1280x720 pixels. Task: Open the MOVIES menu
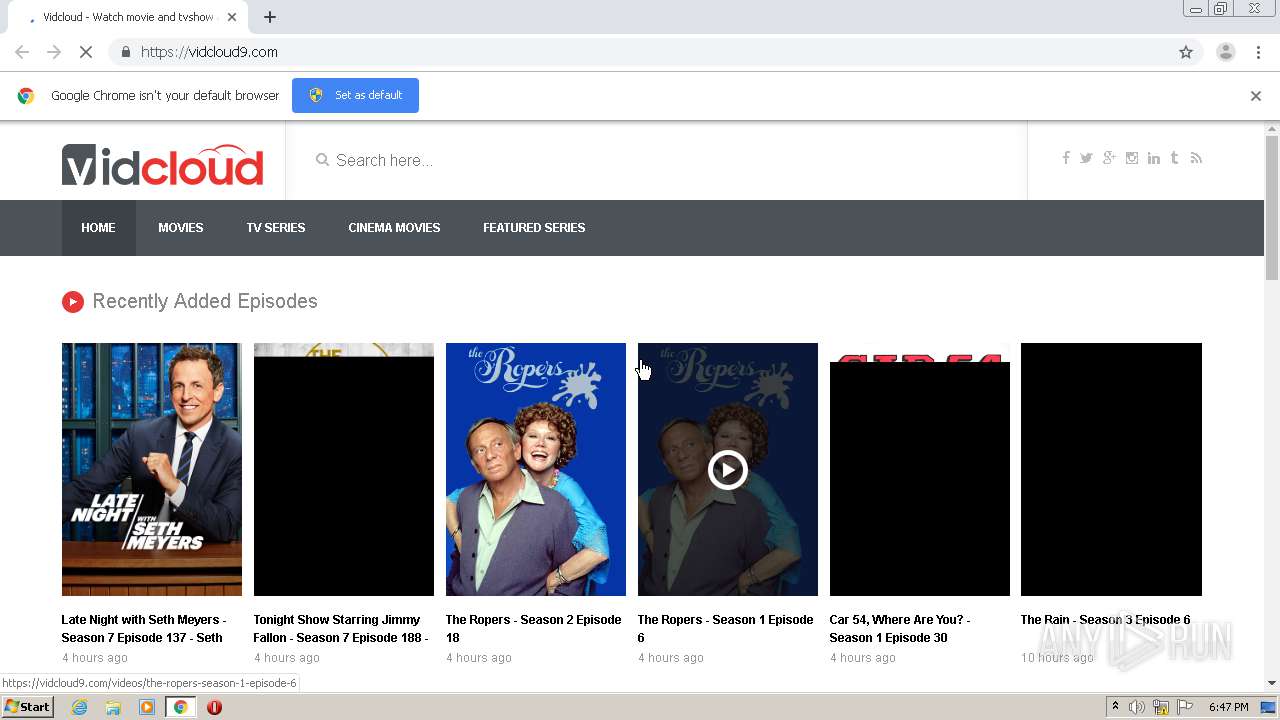[x=181, y=228]
